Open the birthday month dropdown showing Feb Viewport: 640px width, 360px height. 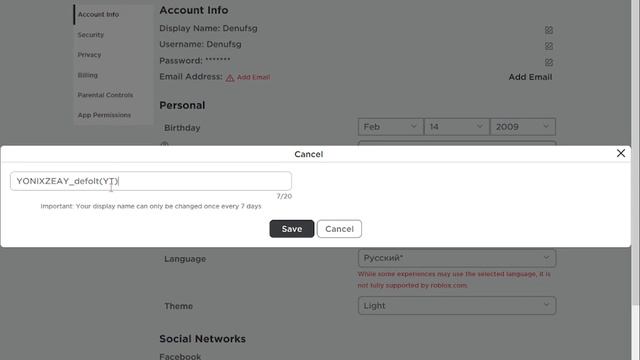coord(391,127)
